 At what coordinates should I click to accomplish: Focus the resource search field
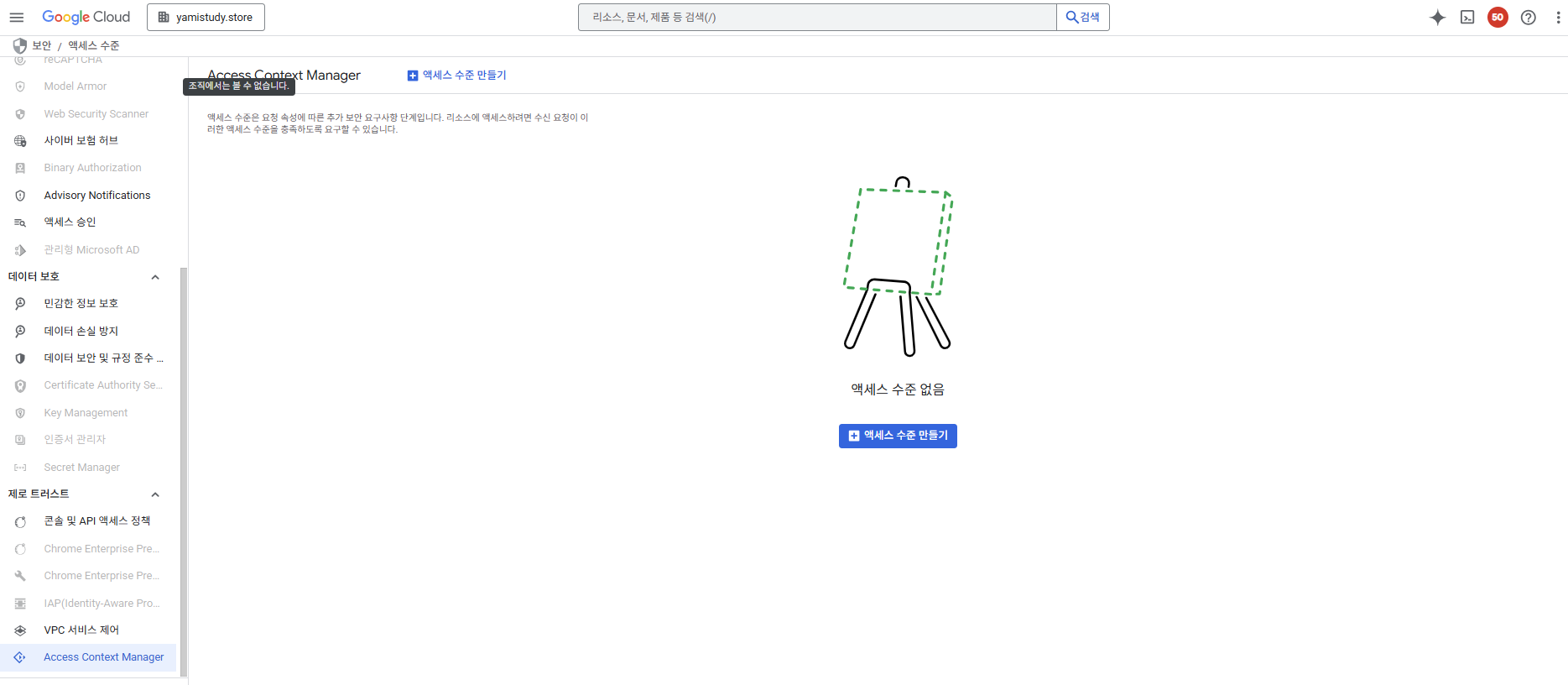(817, 18)
